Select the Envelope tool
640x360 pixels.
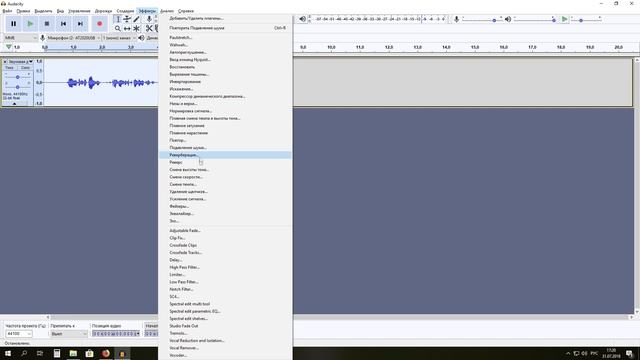point(127,19)
